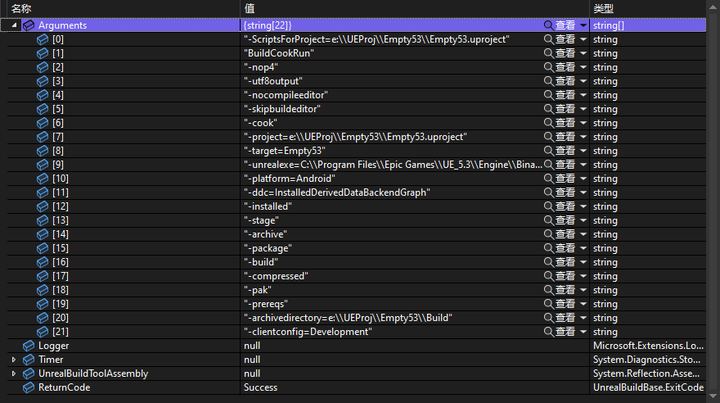720x403 pixels.
Task: Click the 名称 column header
Action: tap(22, 8)
